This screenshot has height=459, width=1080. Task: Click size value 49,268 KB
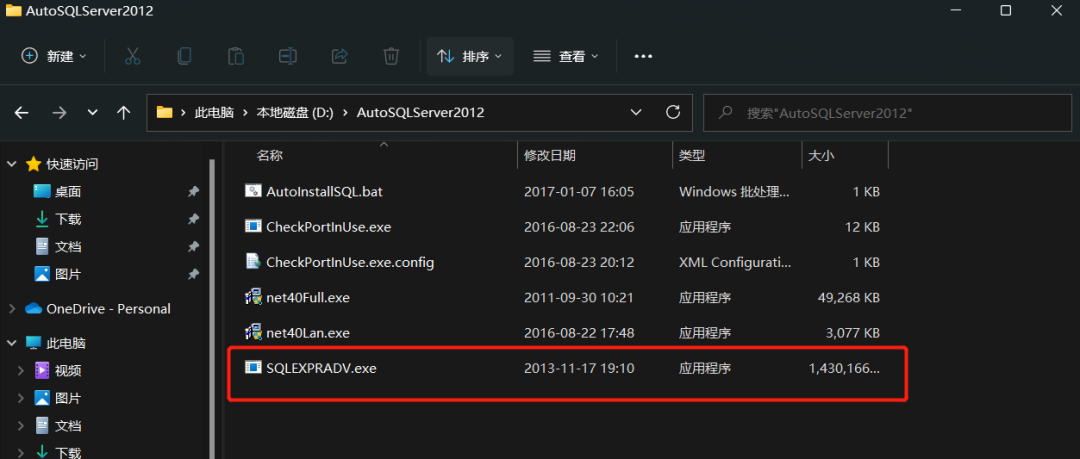coord(847,298)
